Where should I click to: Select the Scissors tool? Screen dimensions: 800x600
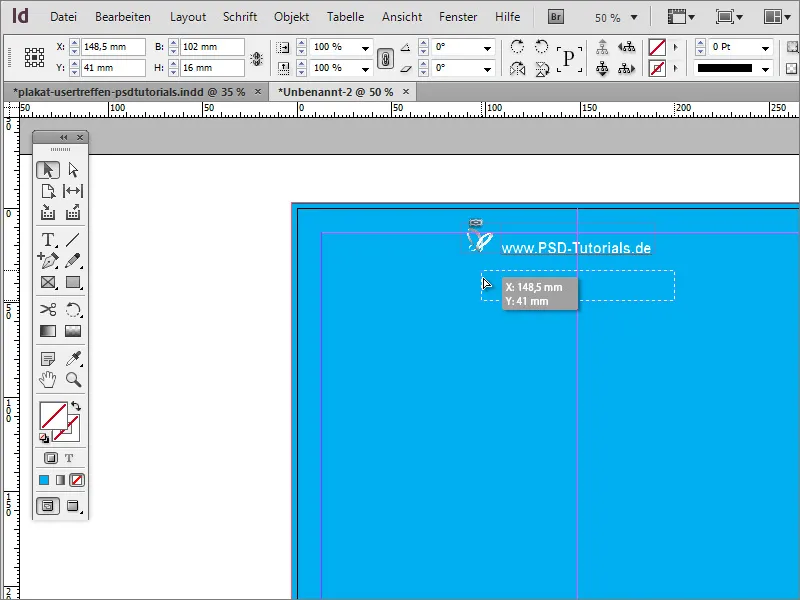point(48,310)
